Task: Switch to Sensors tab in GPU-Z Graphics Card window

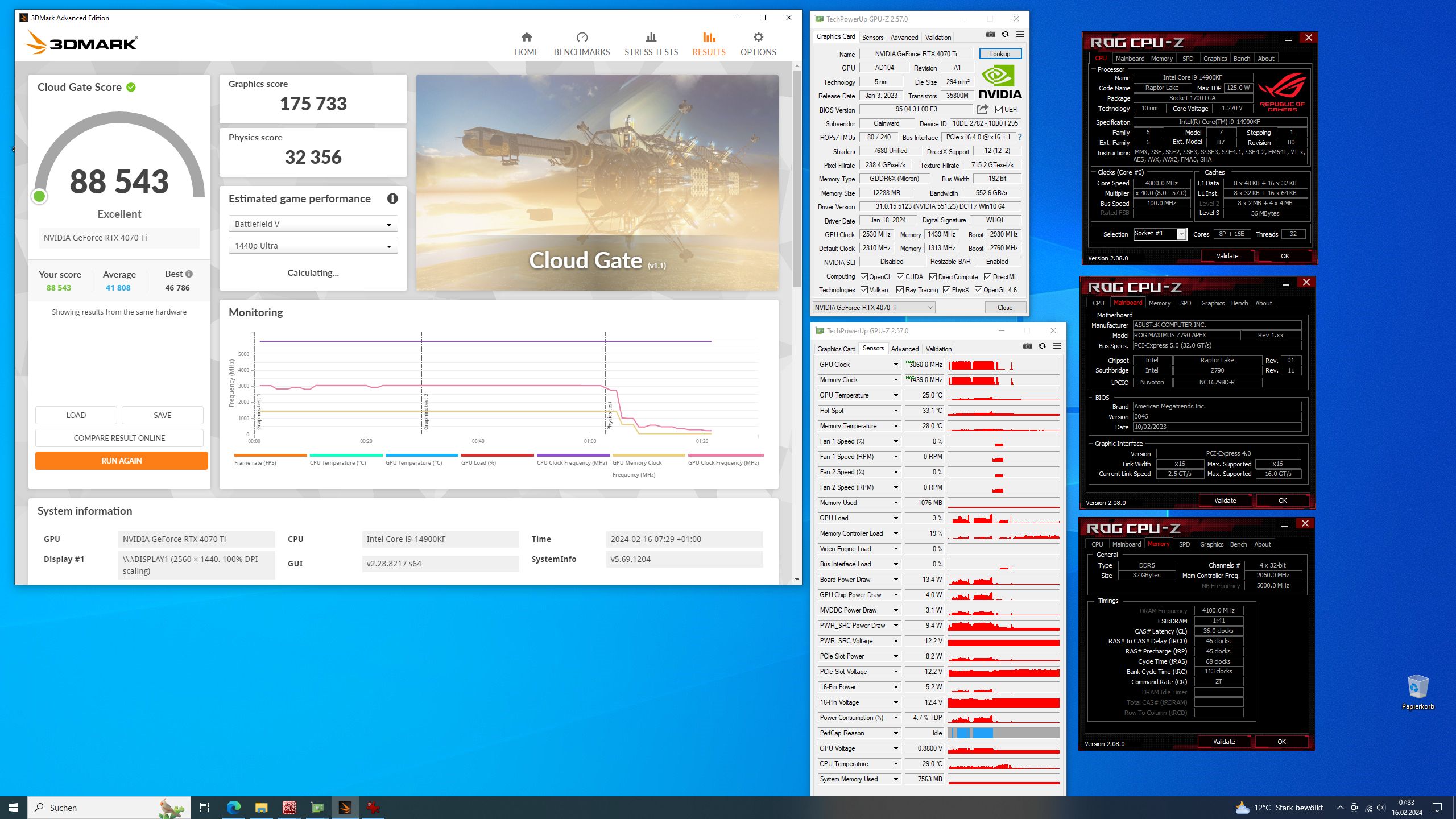Action: [x=872, y=38]
